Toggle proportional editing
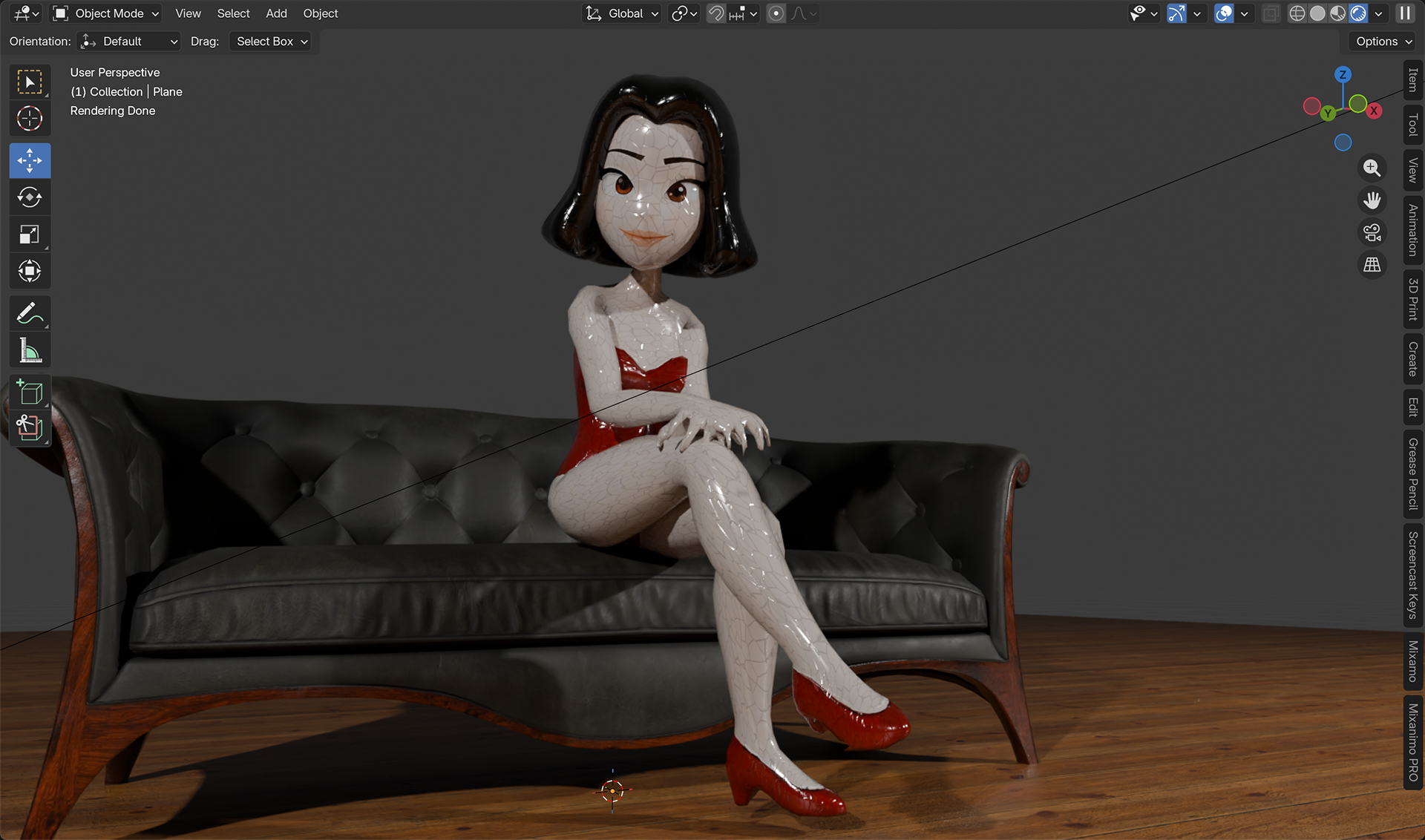This screenshot has width=1425, height=840. 776,13
